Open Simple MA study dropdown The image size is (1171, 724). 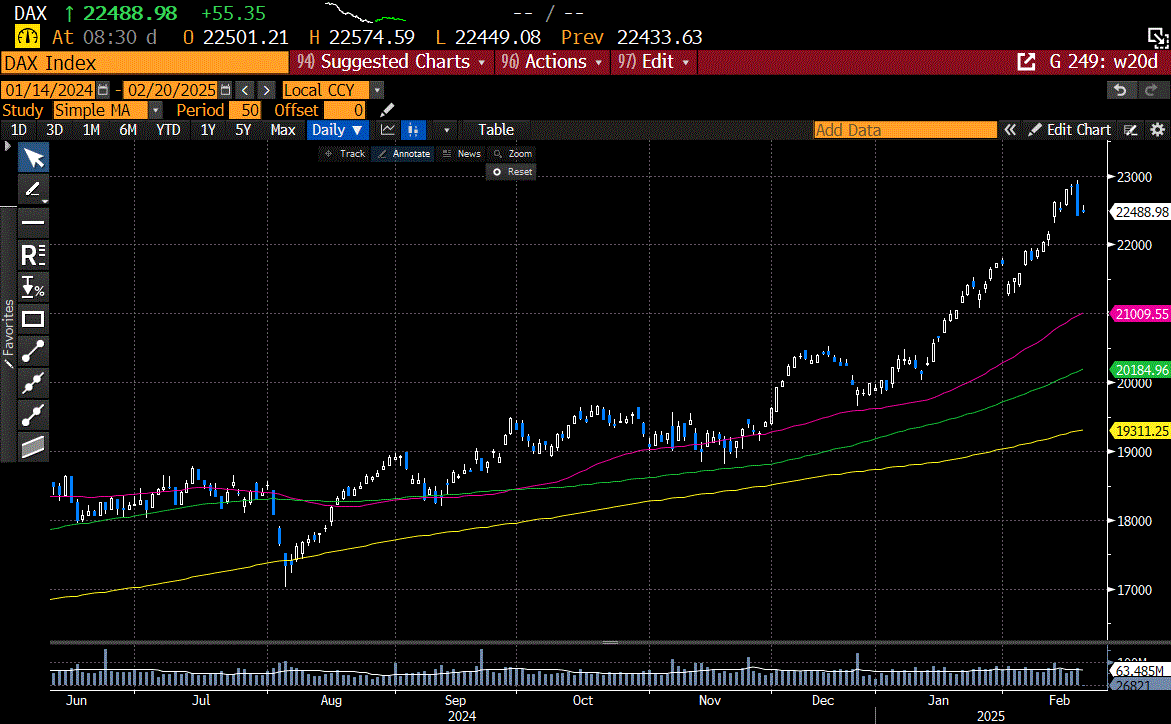(155, 110)
